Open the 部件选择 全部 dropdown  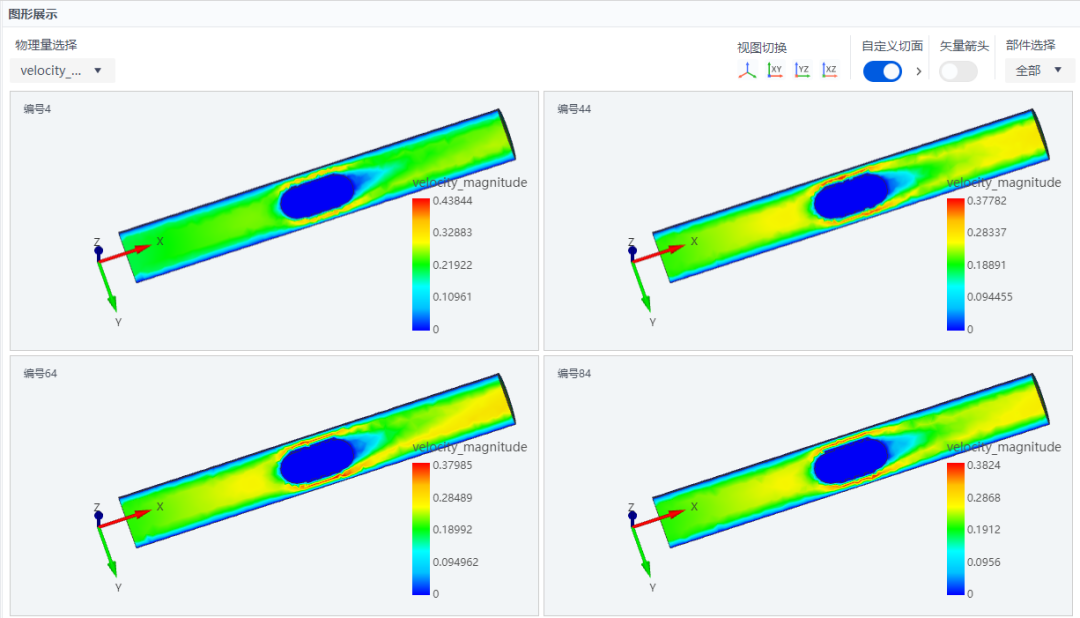click(1039, 70)
